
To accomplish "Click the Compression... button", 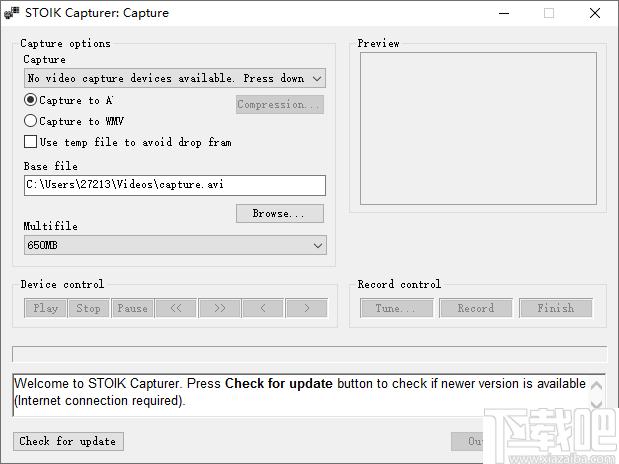I will 279,105.
